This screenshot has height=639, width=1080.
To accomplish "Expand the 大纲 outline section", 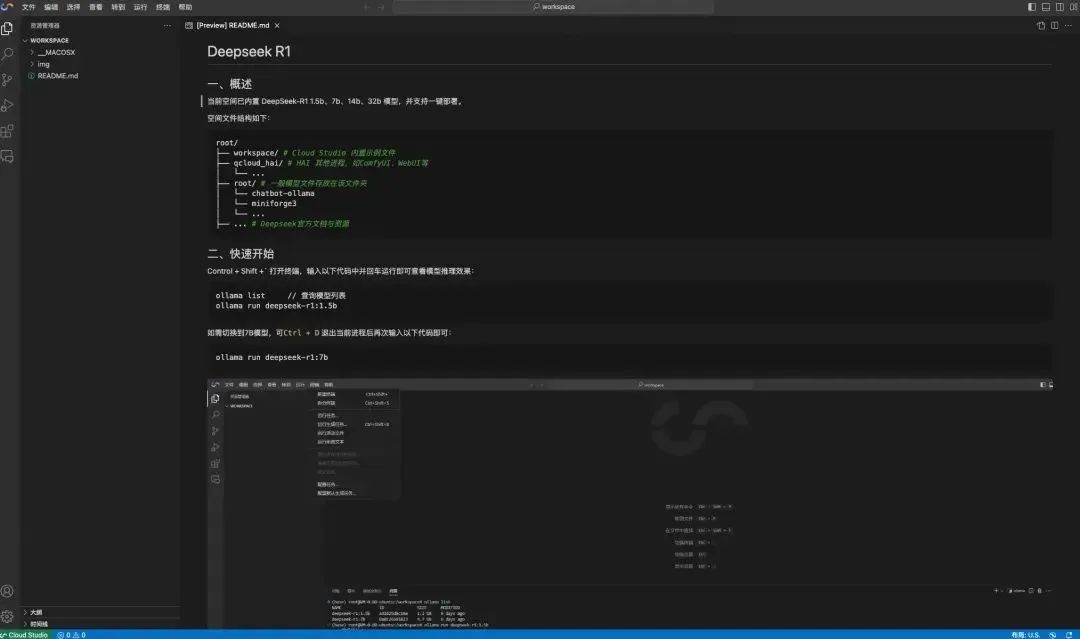I will [25, 612].
